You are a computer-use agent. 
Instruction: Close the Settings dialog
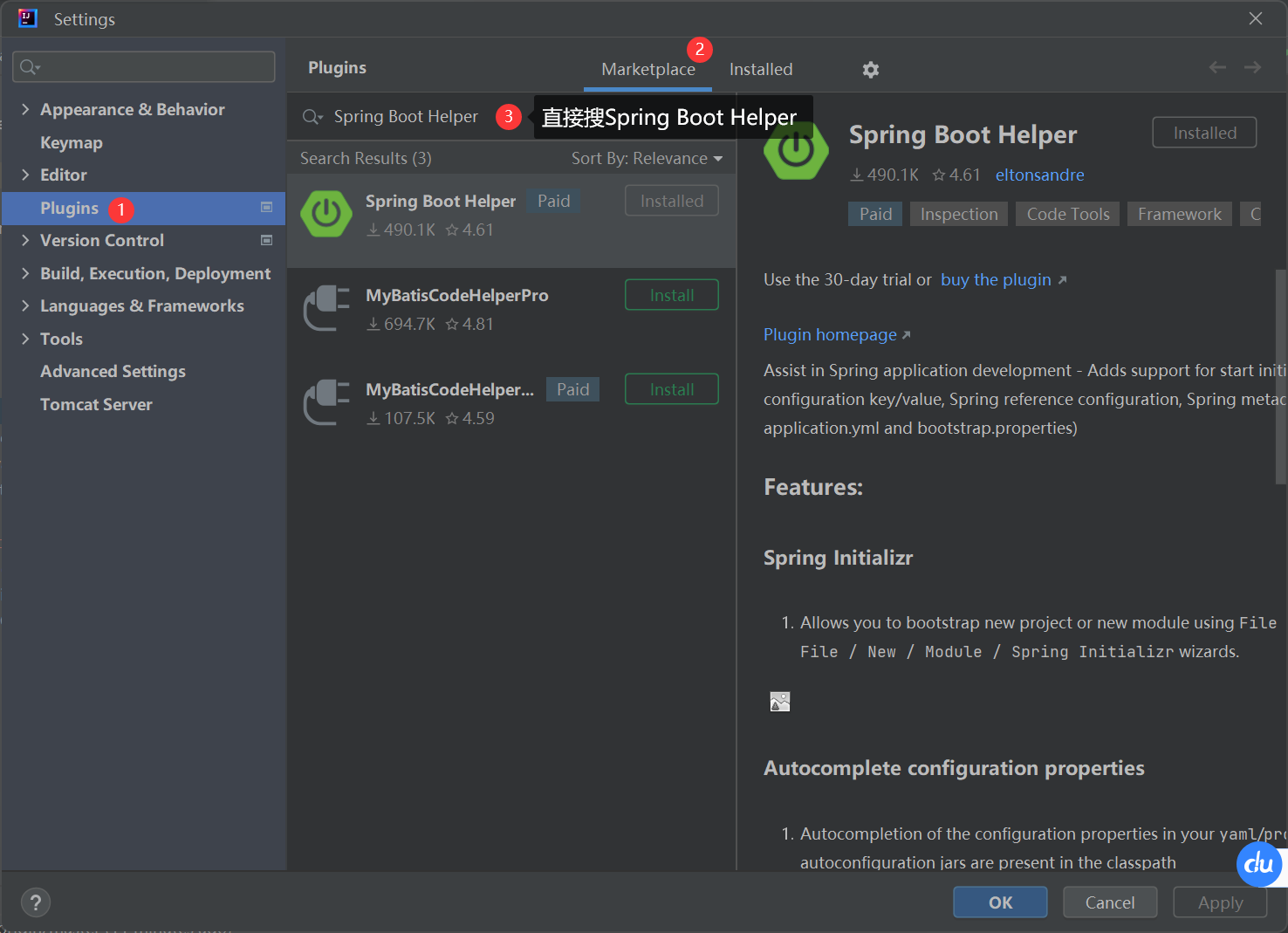1256,18
